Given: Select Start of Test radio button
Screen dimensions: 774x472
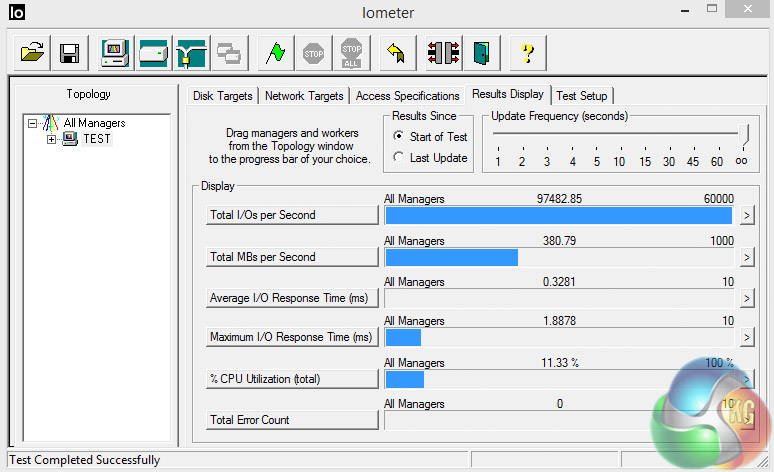Looking at the screenshot, I should pos(399,136).
